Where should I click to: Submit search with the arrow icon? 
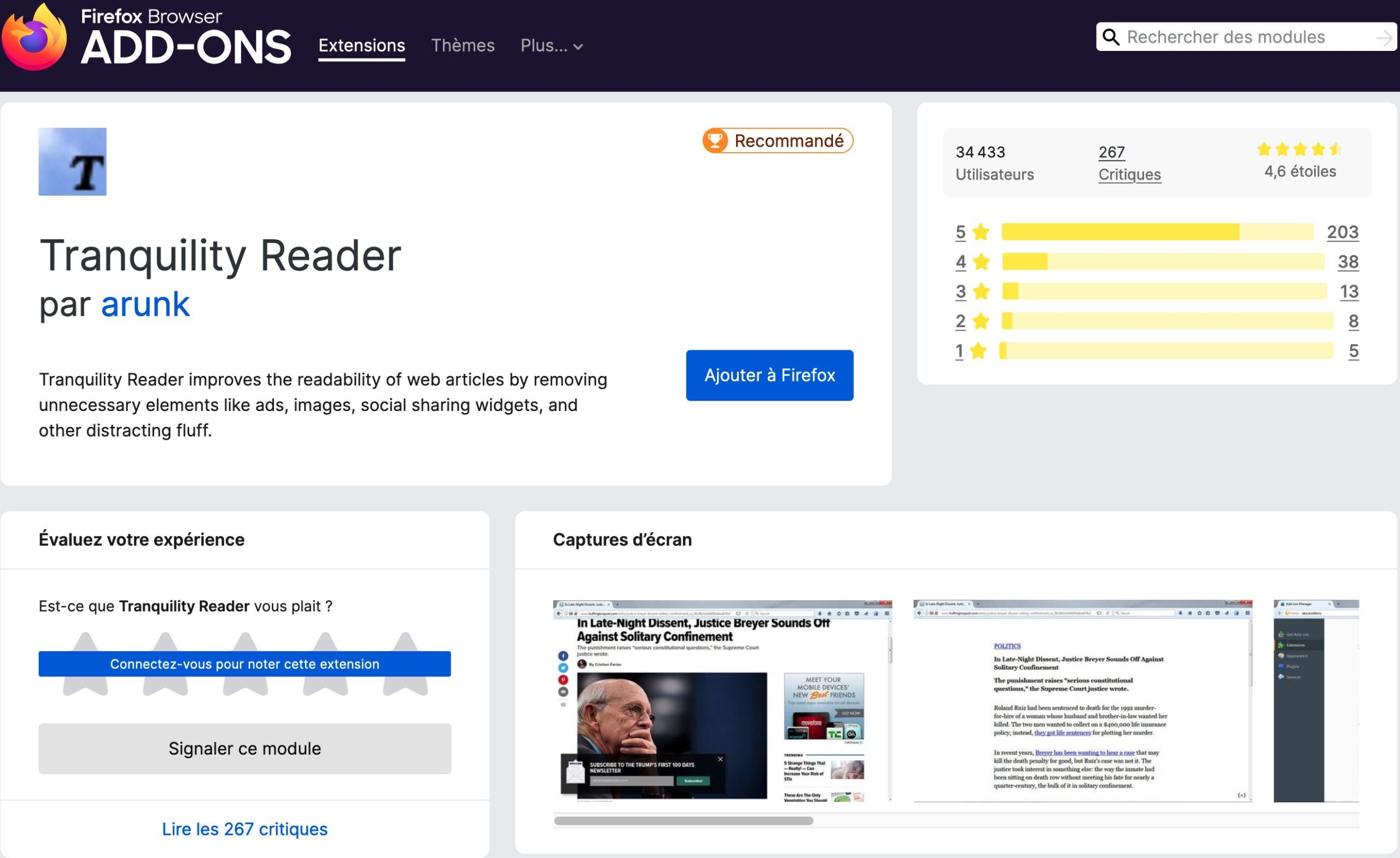[1384, 38]
